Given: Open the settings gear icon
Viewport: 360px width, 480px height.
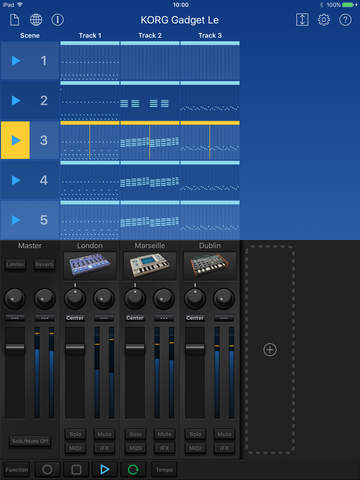Looking at the screenshot, I should tap(324, 20).
